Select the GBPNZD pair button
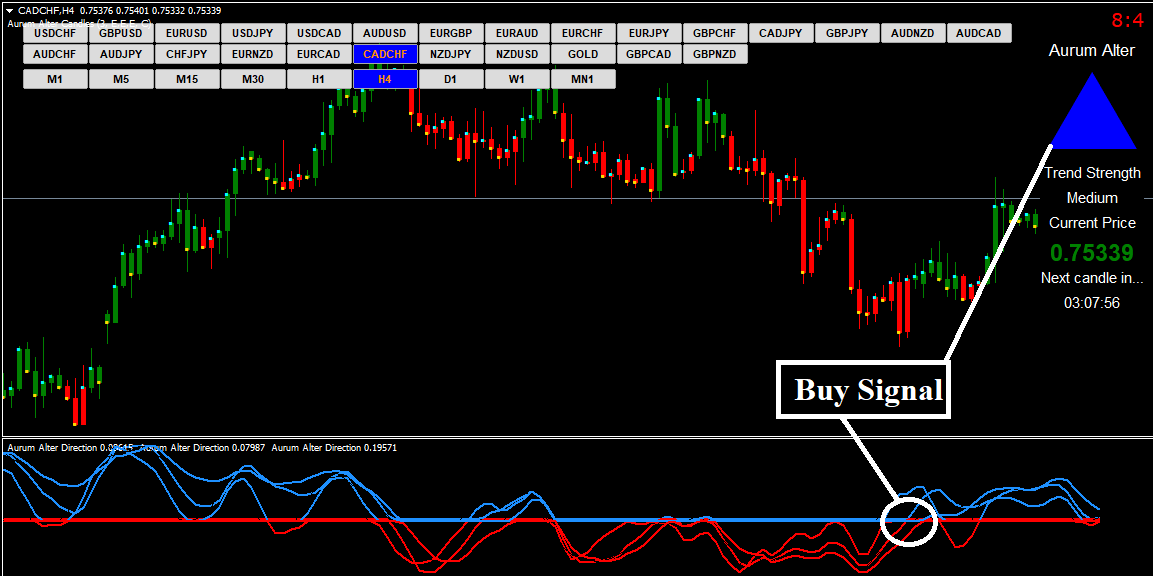Screen dimensions: 1153x576 coord(715,54)
